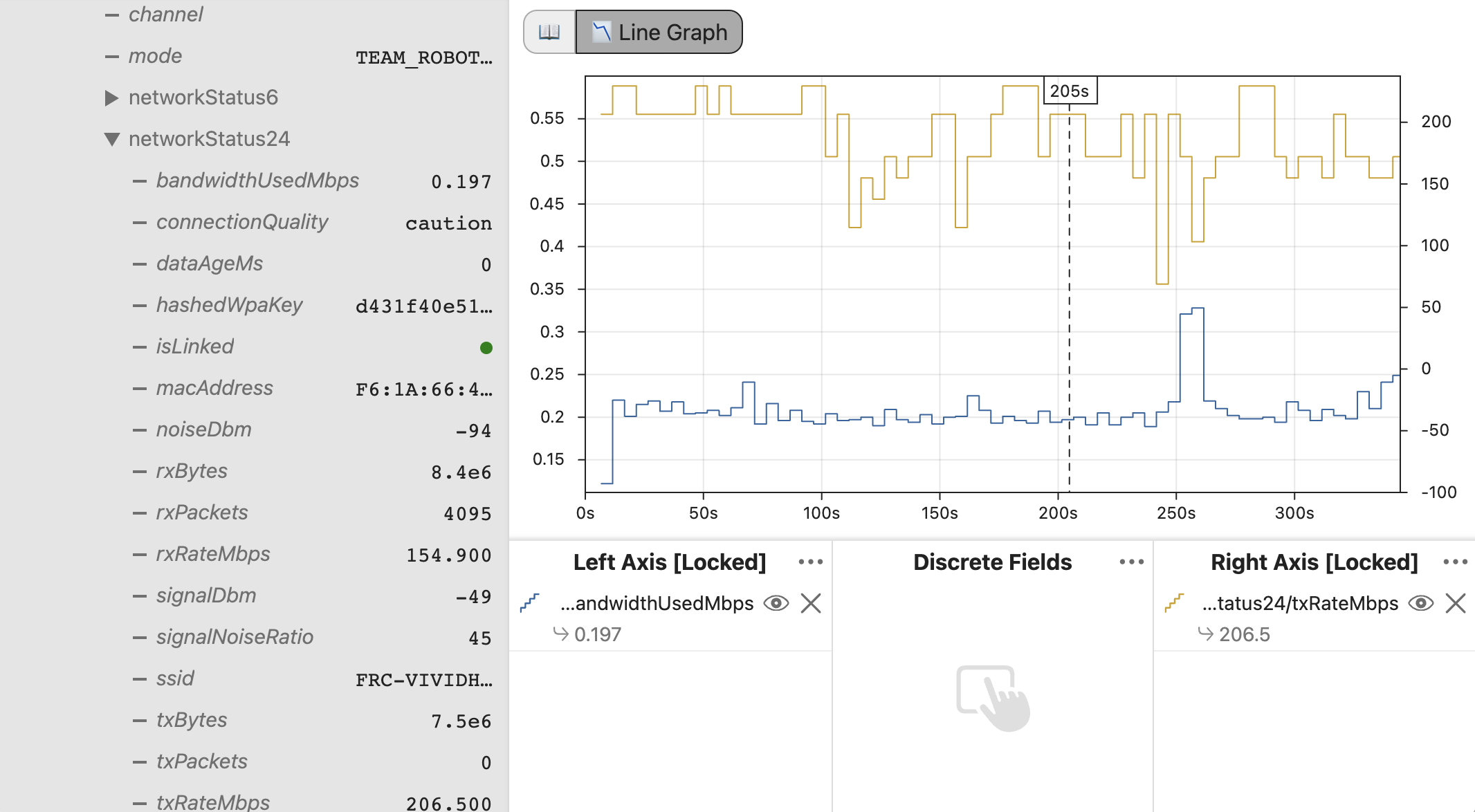Click the blue bandwidthUsedMbps line style icon

[529, 603]
